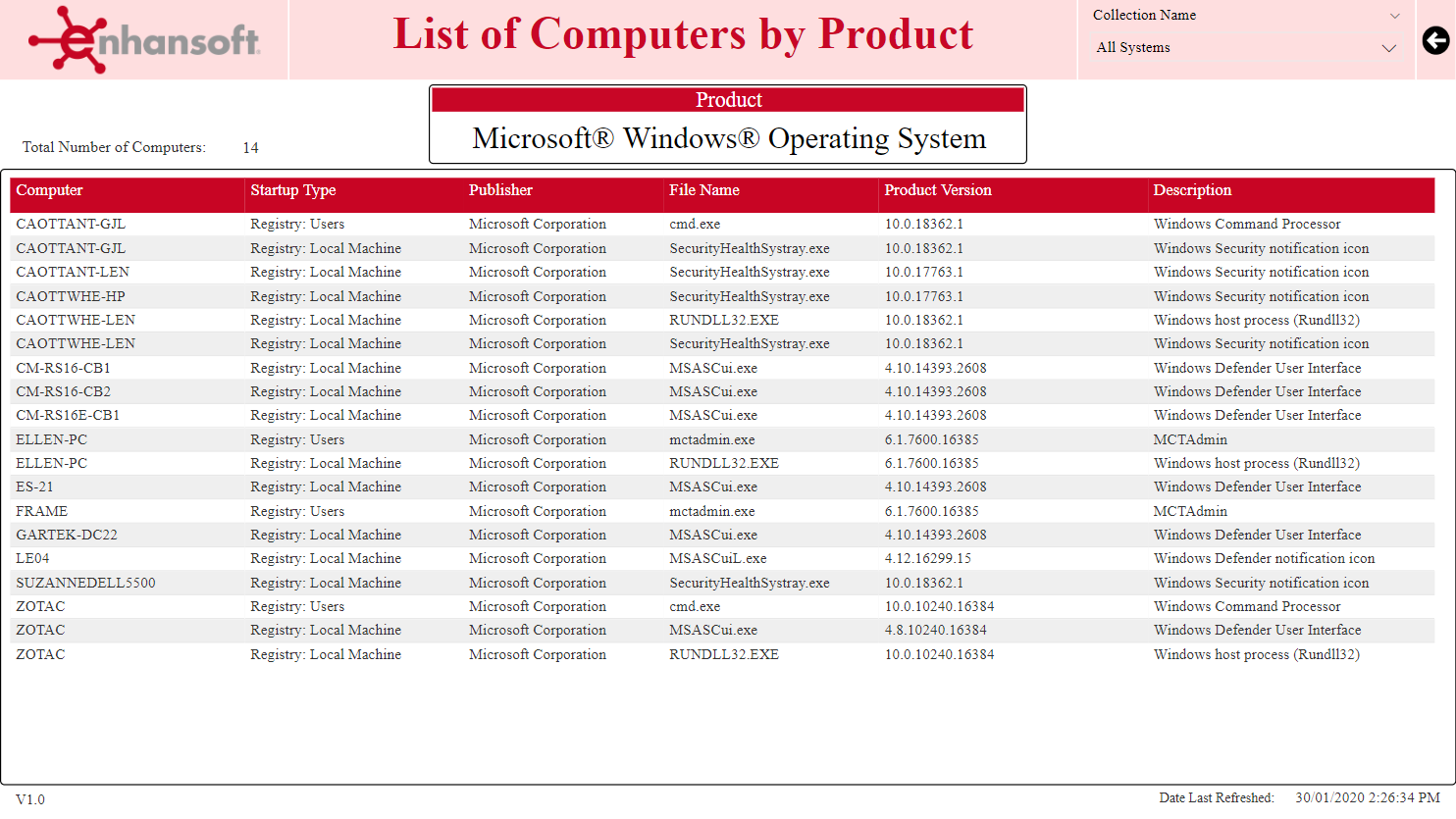Image resolution: width=1456 pixels, height=819 pixels.
Task: Select the Total Number of Computers value 14
Action: (x=250, y=148)
